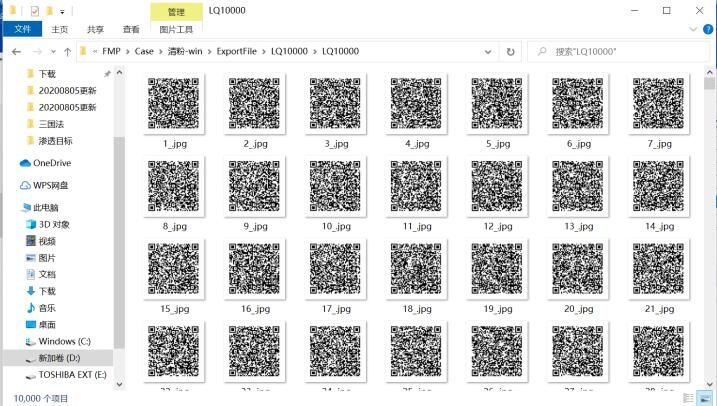
Task: Select the 16_jpg QR code thumbnail
Action: [254, 269]
